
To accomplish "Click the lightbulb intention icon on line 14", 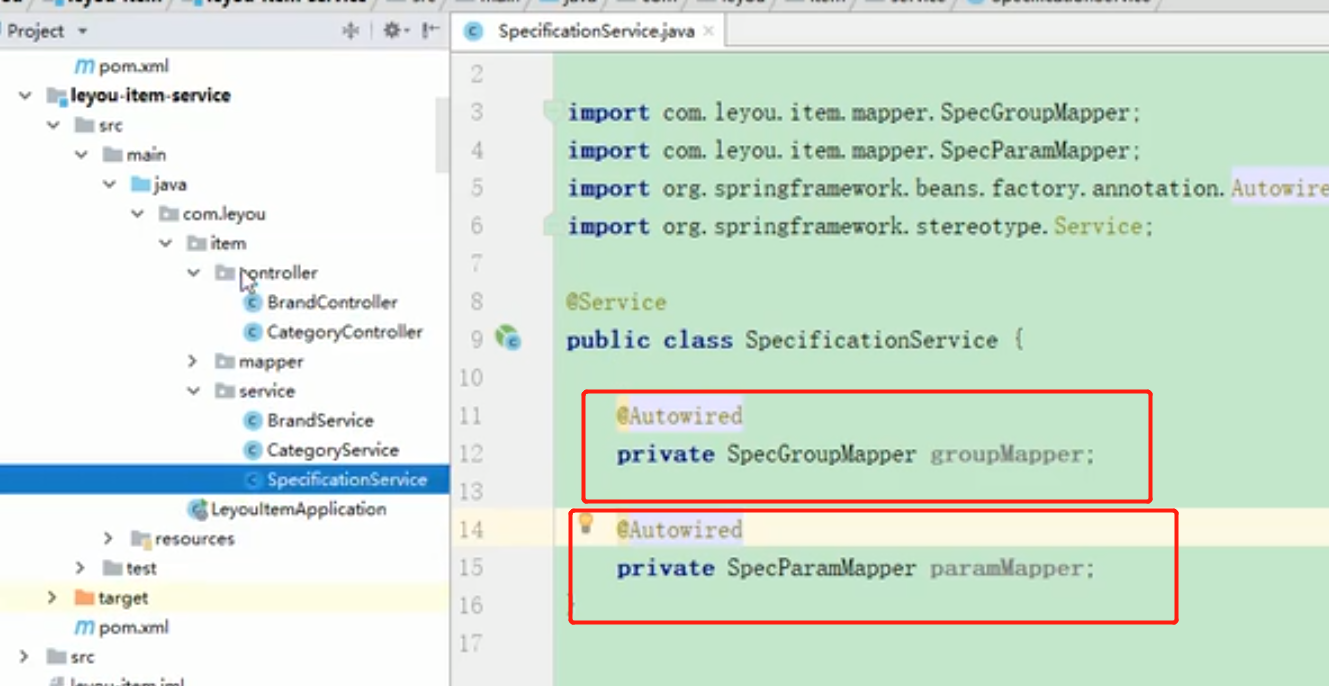I will (x=586, y=523).
